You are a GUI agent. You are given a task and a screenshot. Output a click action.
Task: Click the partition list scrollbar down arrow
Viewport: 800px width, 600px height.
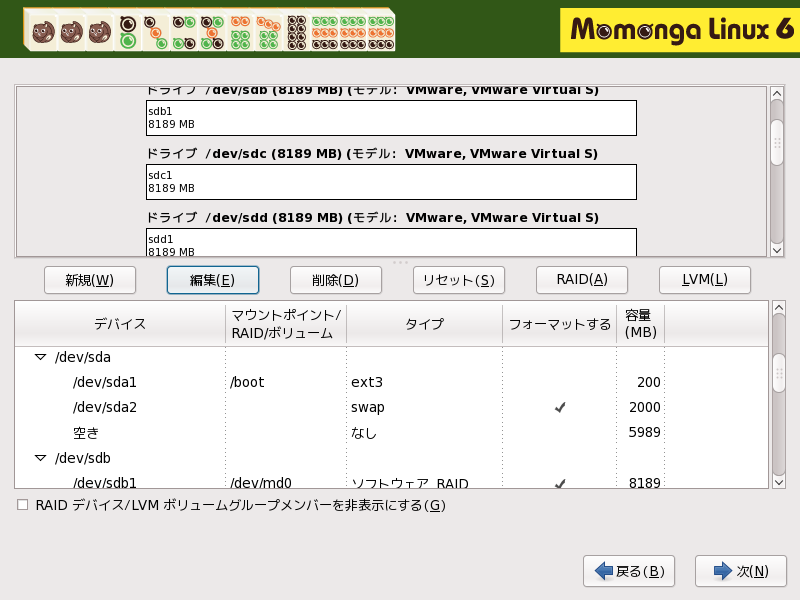click(779, 482)
